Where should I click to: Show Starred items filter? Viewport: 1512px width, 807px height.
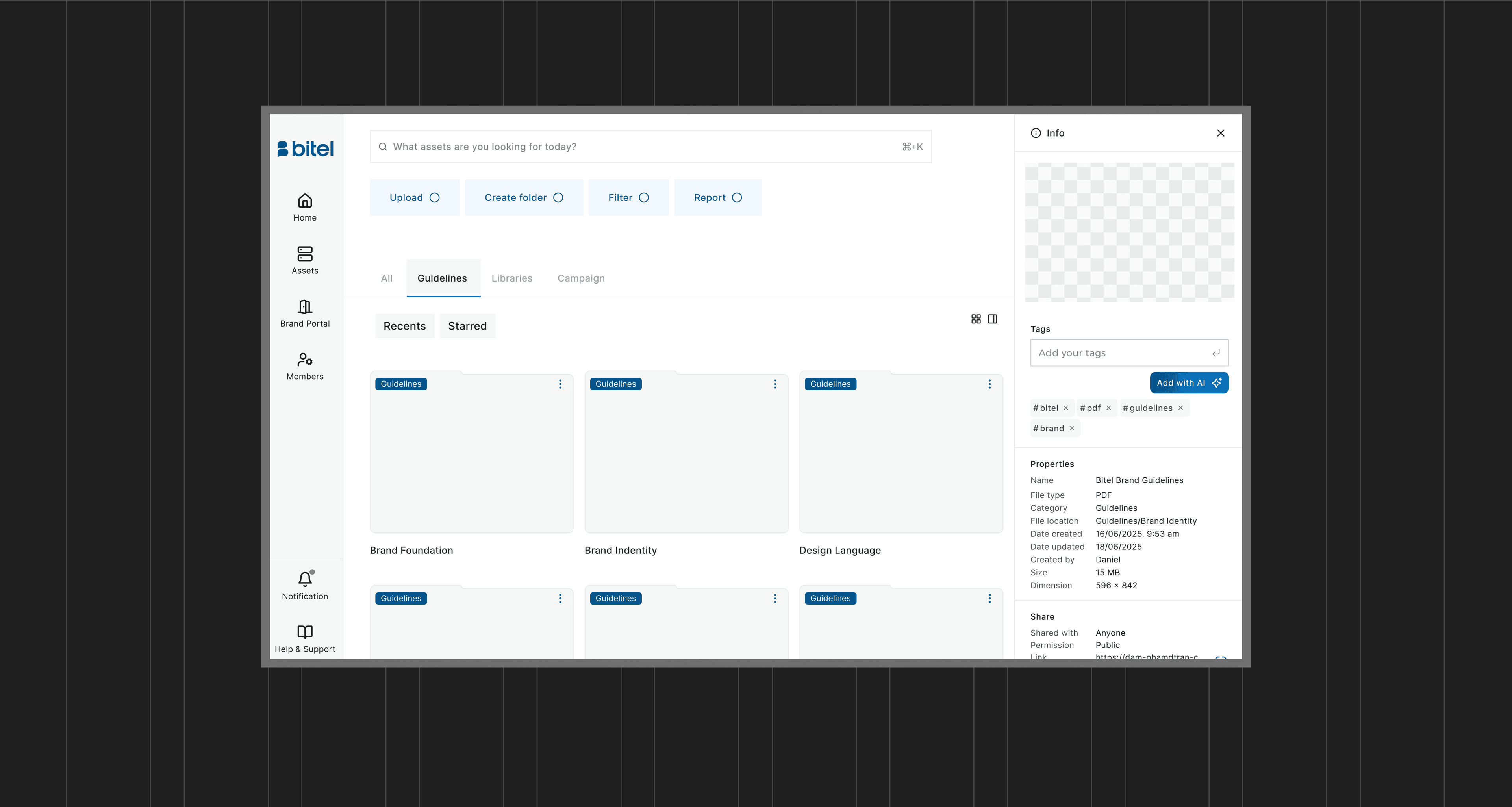(467, 327)
